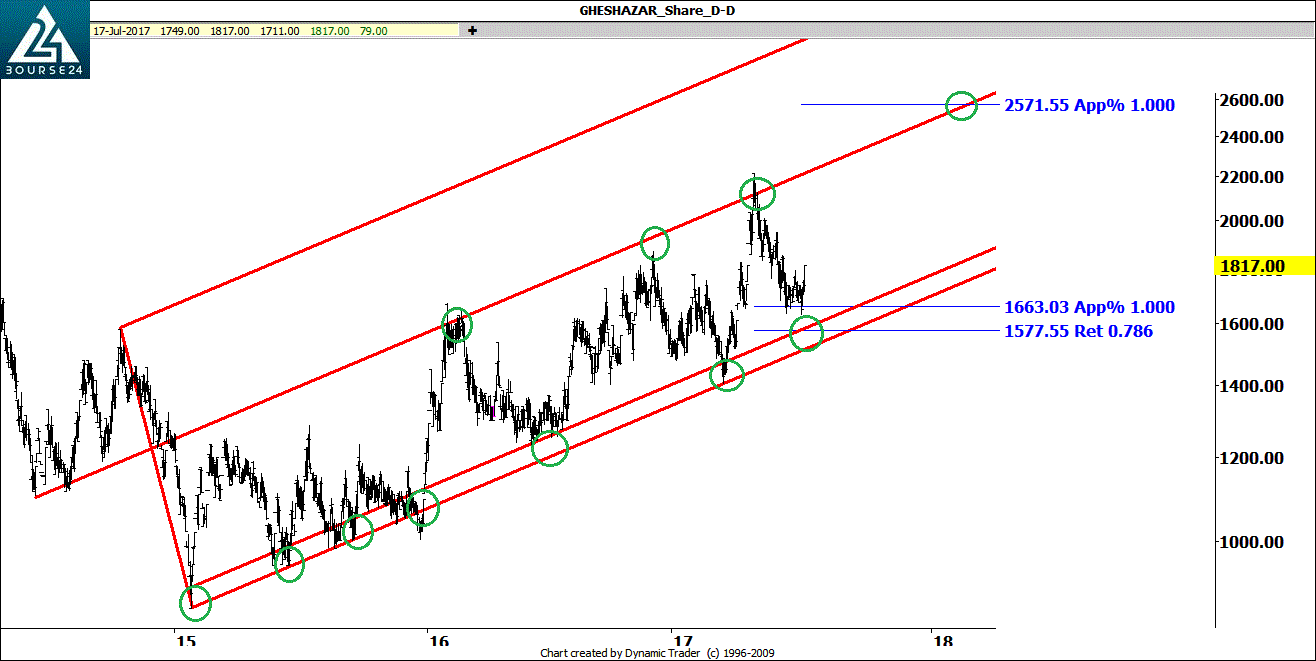Click the Bourse24 logo

pyautogui.click(x=44, y=44)
